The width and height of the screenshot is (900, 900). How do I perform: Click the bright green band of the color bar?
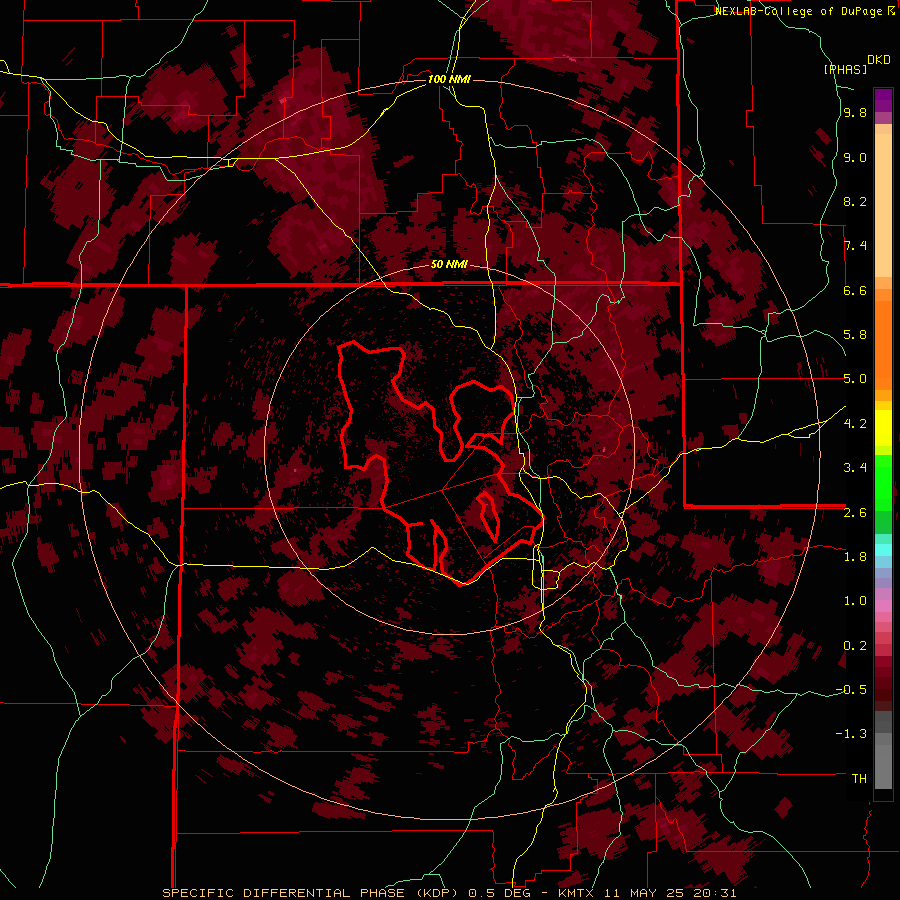(883, 482)
